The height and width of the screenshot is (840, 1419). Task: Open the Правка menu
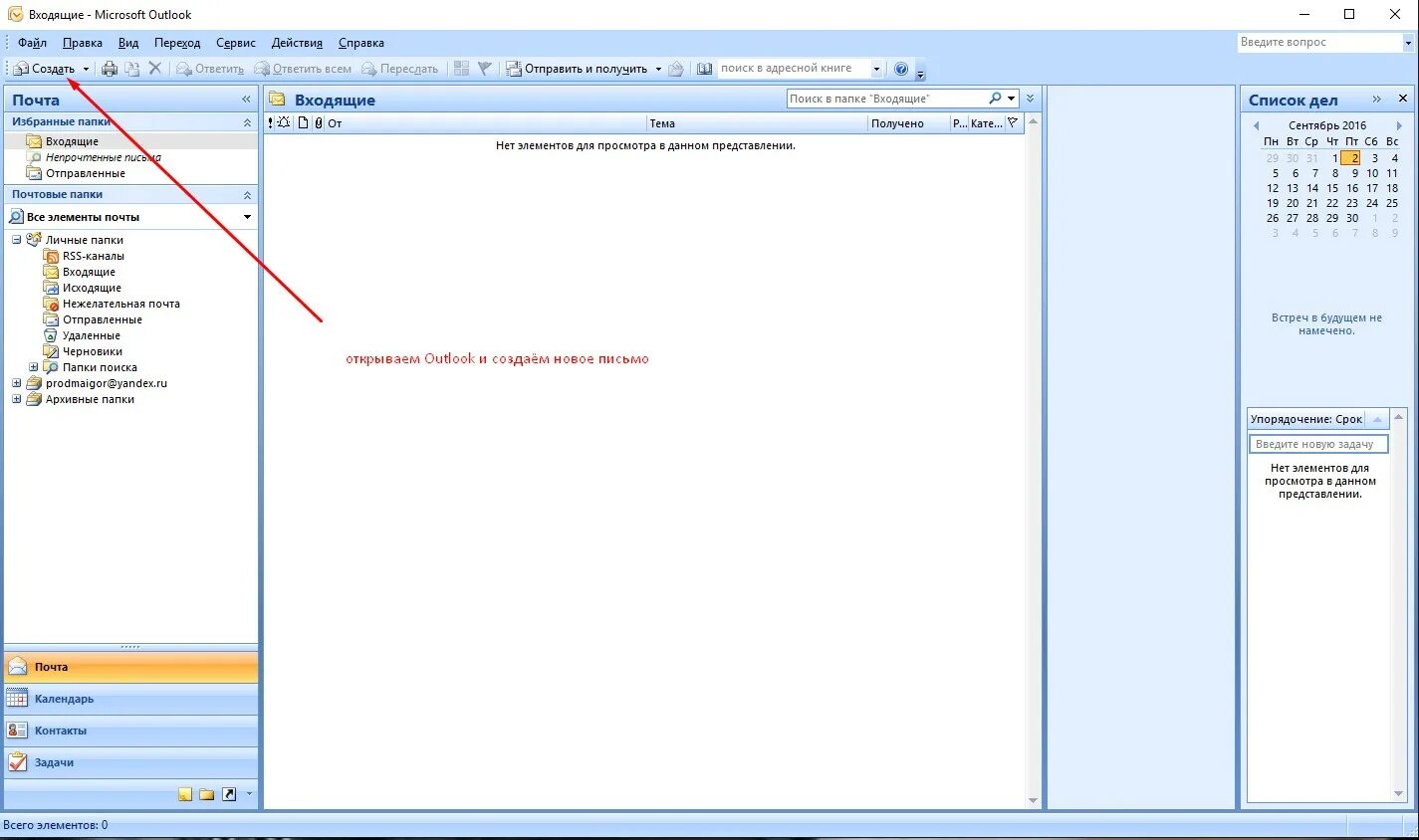82,43
